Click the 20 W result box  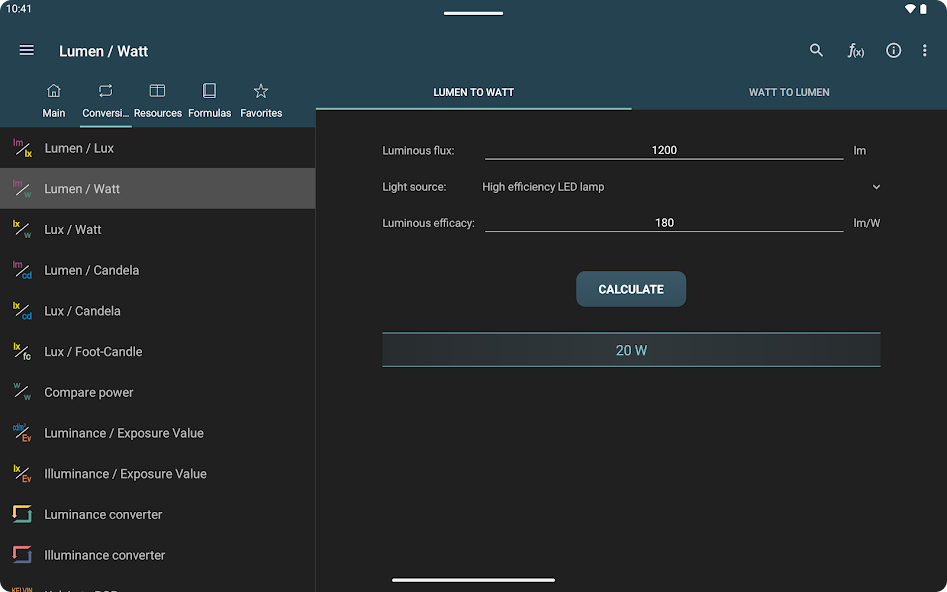pos(631,350)
